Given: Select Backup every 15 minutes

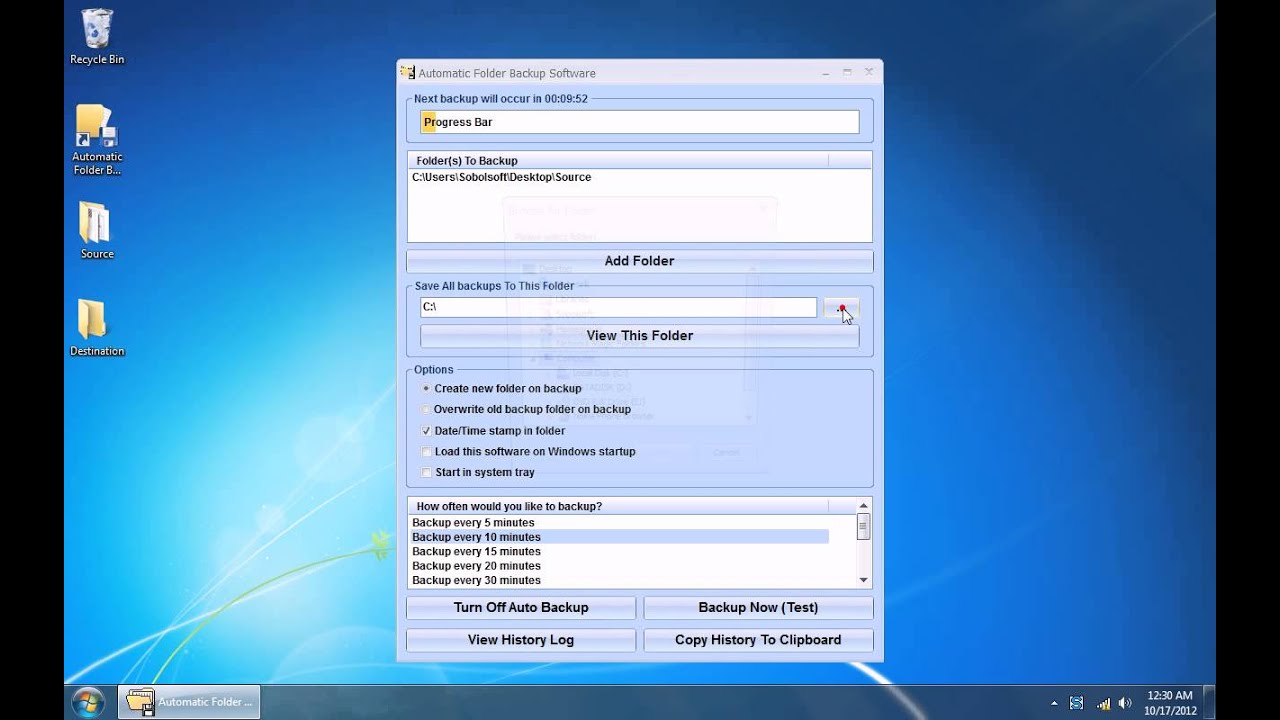Looking at the screenshot, I should click(620, 552).
